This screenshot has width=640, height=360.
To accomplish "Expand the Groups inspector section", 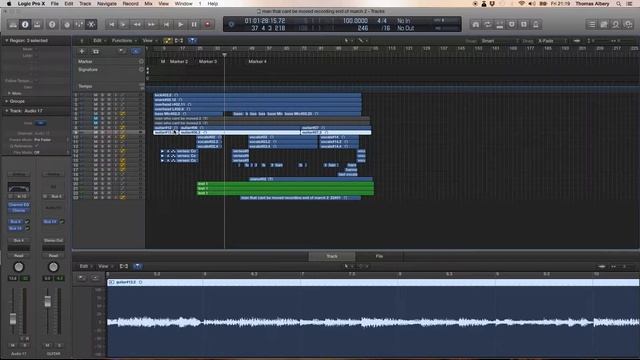I will 7,101.
